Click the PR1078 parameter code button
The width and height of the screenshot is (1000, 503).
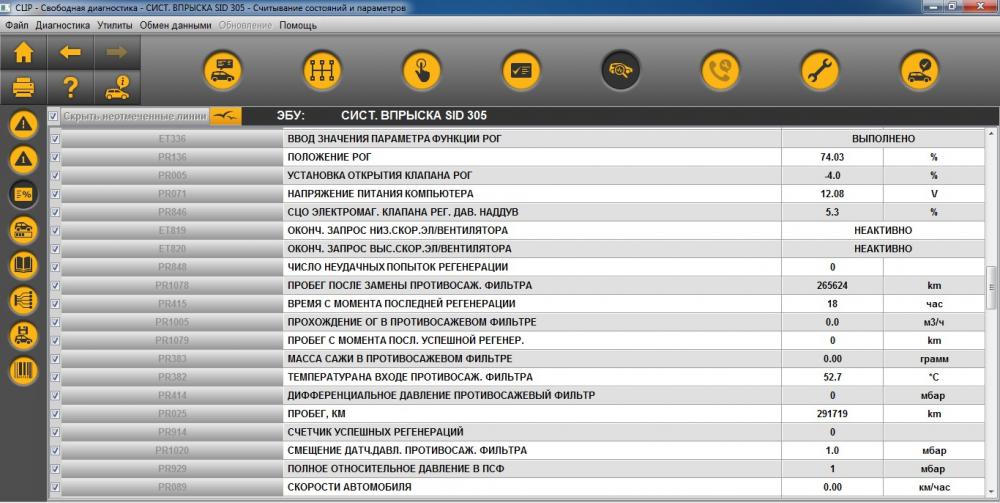(172, 285)
